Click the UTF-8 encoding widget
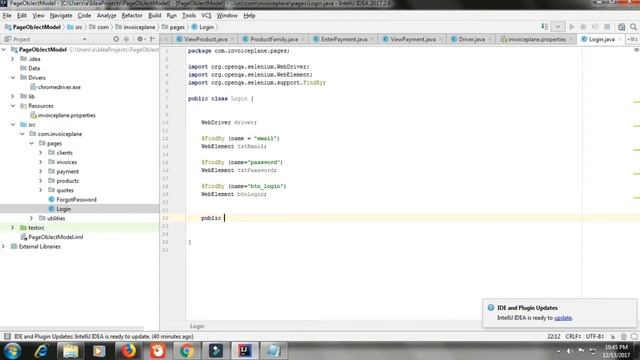640x360 pixels. pos(595,336)
